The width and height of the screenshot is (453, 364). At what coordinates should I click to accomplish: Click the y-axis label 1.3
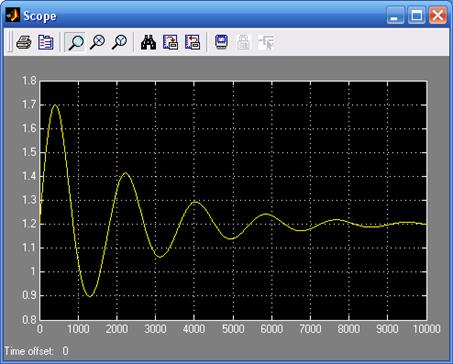tap(29, 200)
